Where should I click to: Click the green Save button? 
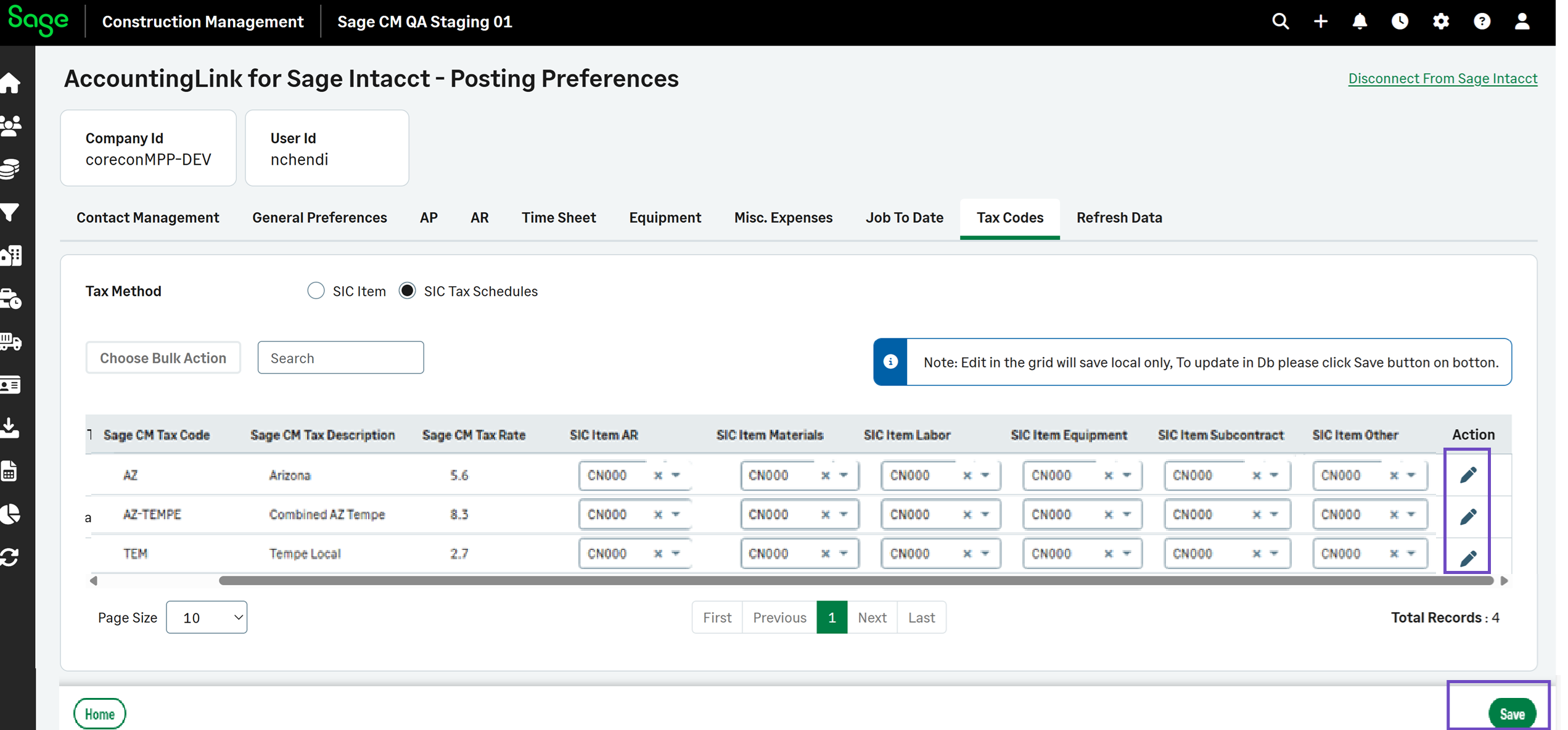click(x=1511, y=713)
